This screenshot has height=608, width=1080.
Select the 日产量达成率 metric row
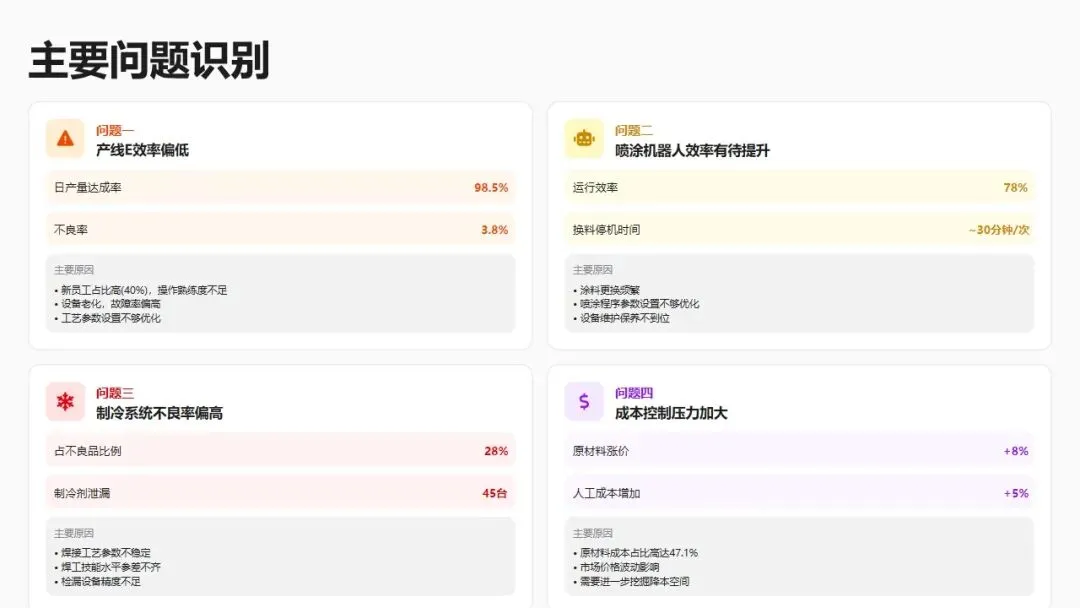[x=280, y=187]
